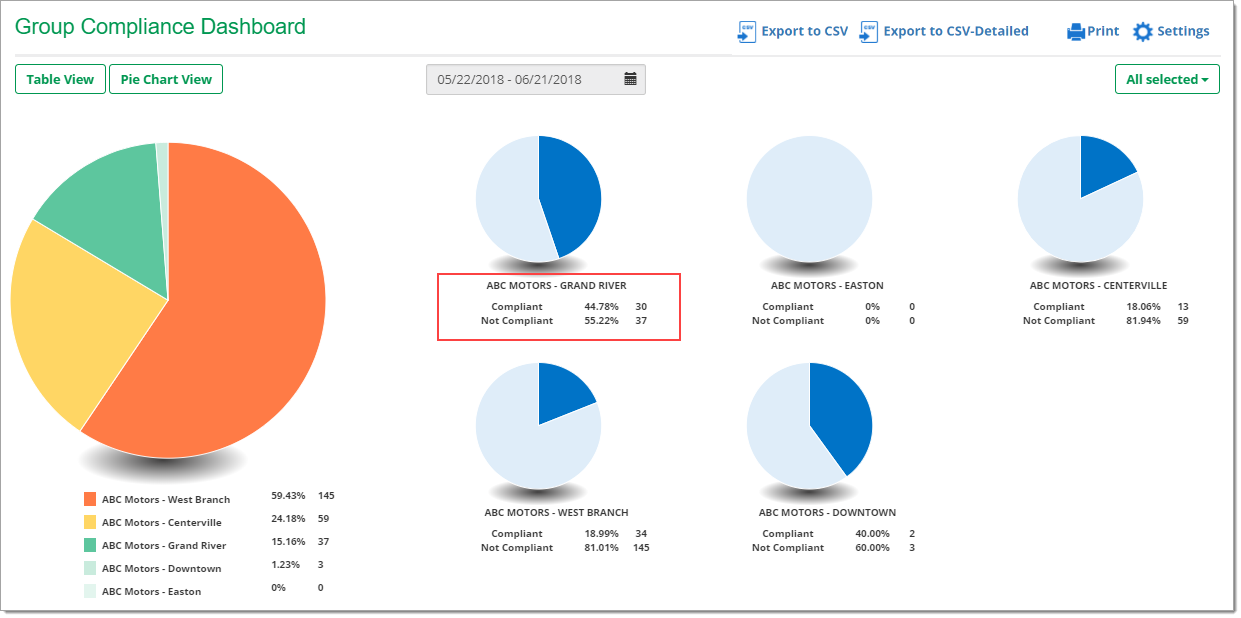Open the All selected dropdown

(x=1167, y=79)
